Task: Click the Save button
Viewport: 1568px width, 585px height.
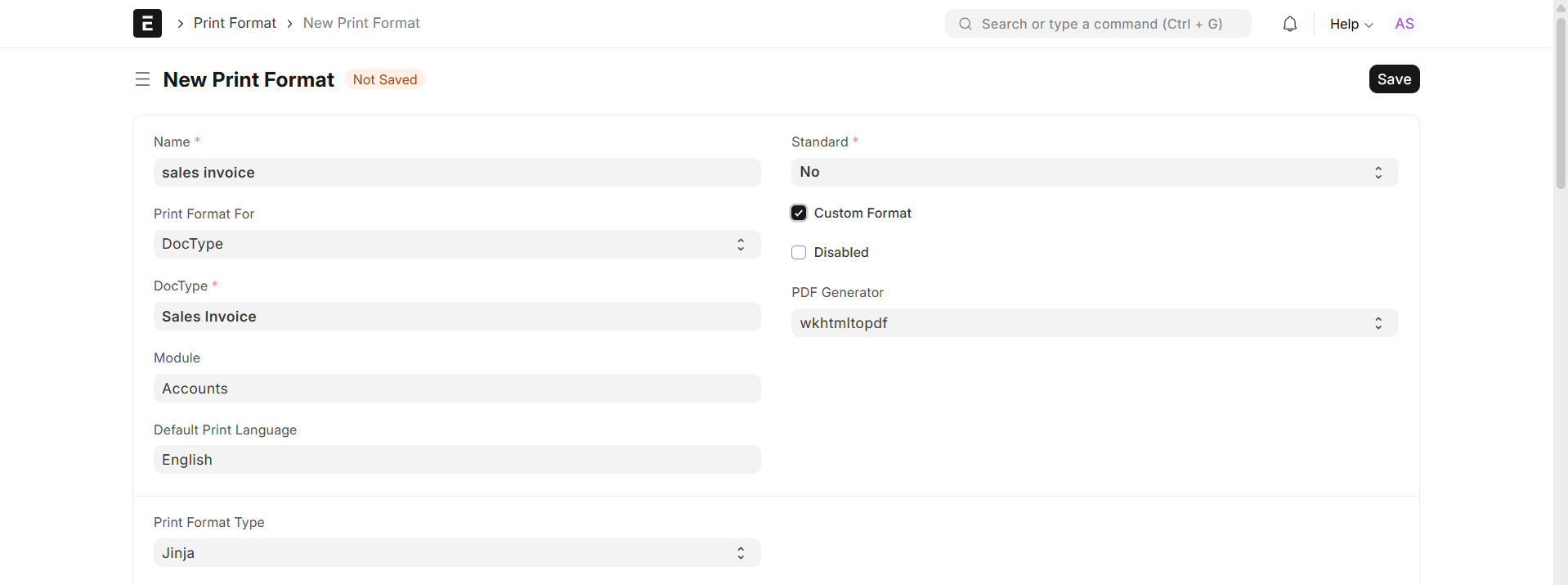Action: coord(1394,79)
